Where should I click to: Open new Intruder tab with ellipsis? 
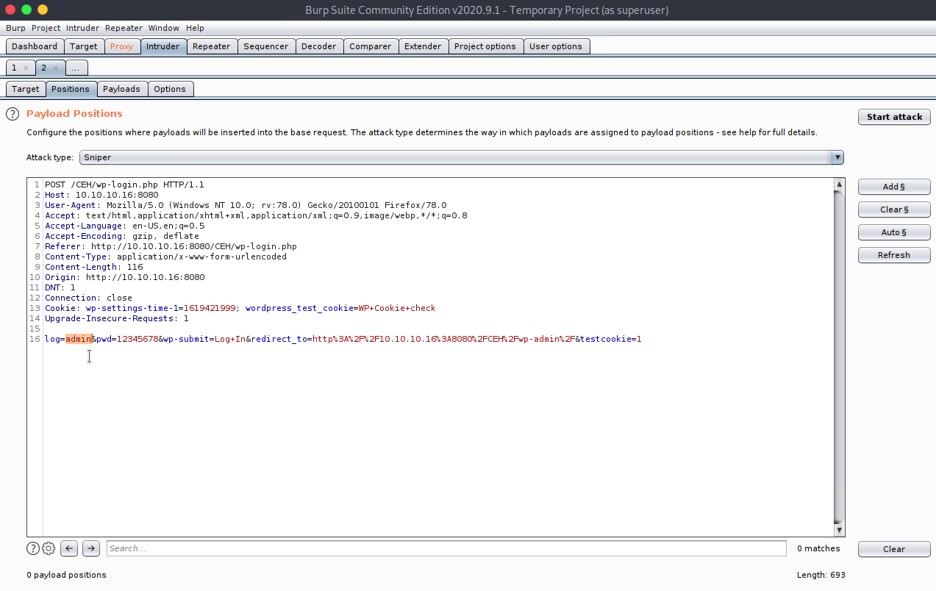point(76,68)
